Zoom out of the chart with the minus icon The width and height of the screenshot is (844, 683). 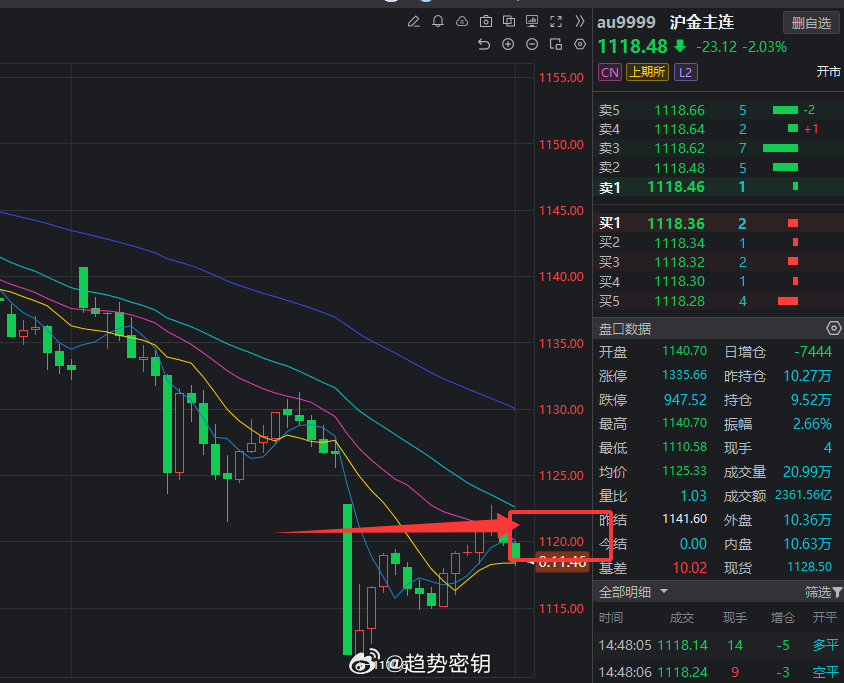coord(532,44)
